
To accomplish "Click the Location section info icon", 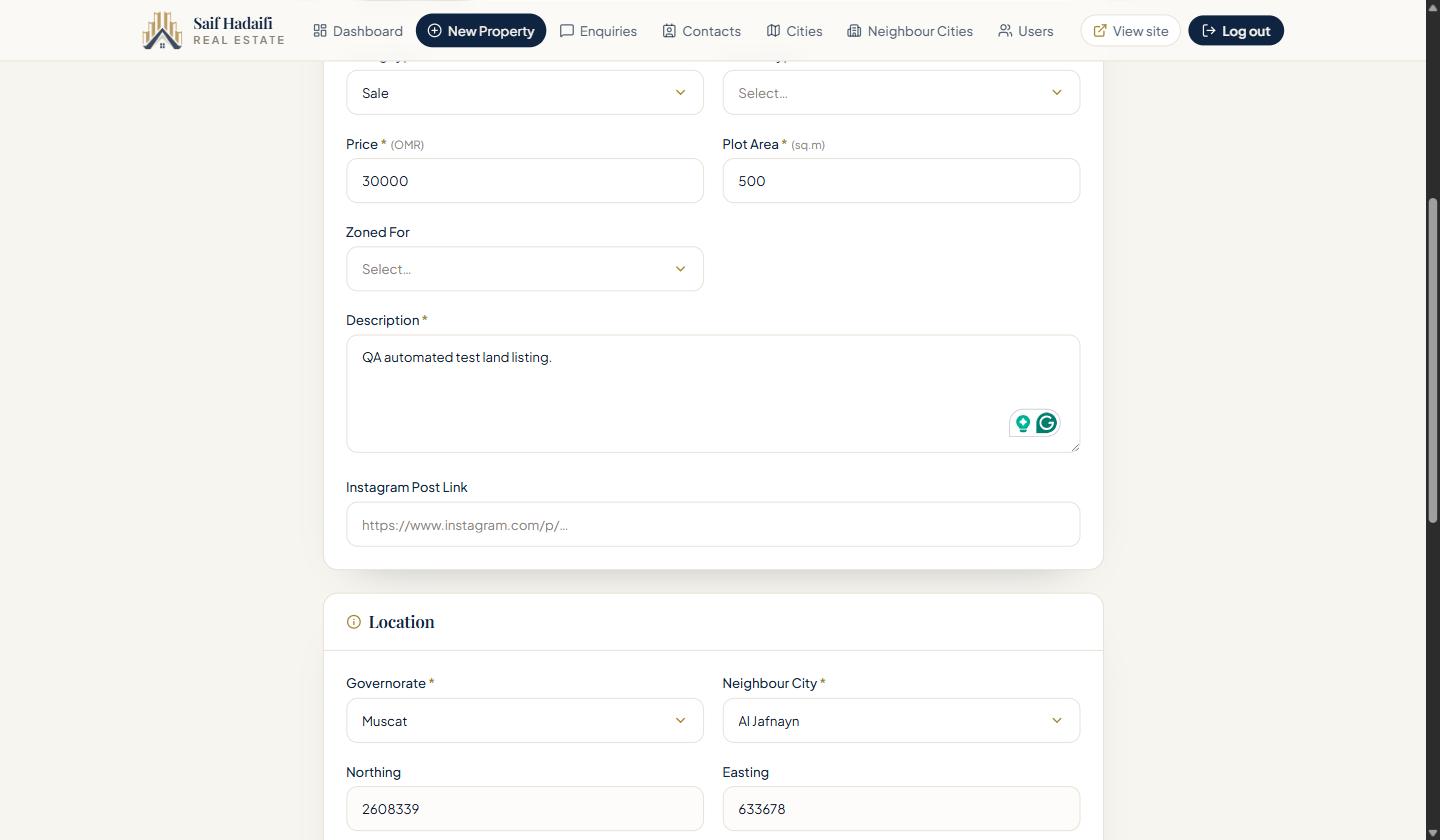I will point(353,622).
